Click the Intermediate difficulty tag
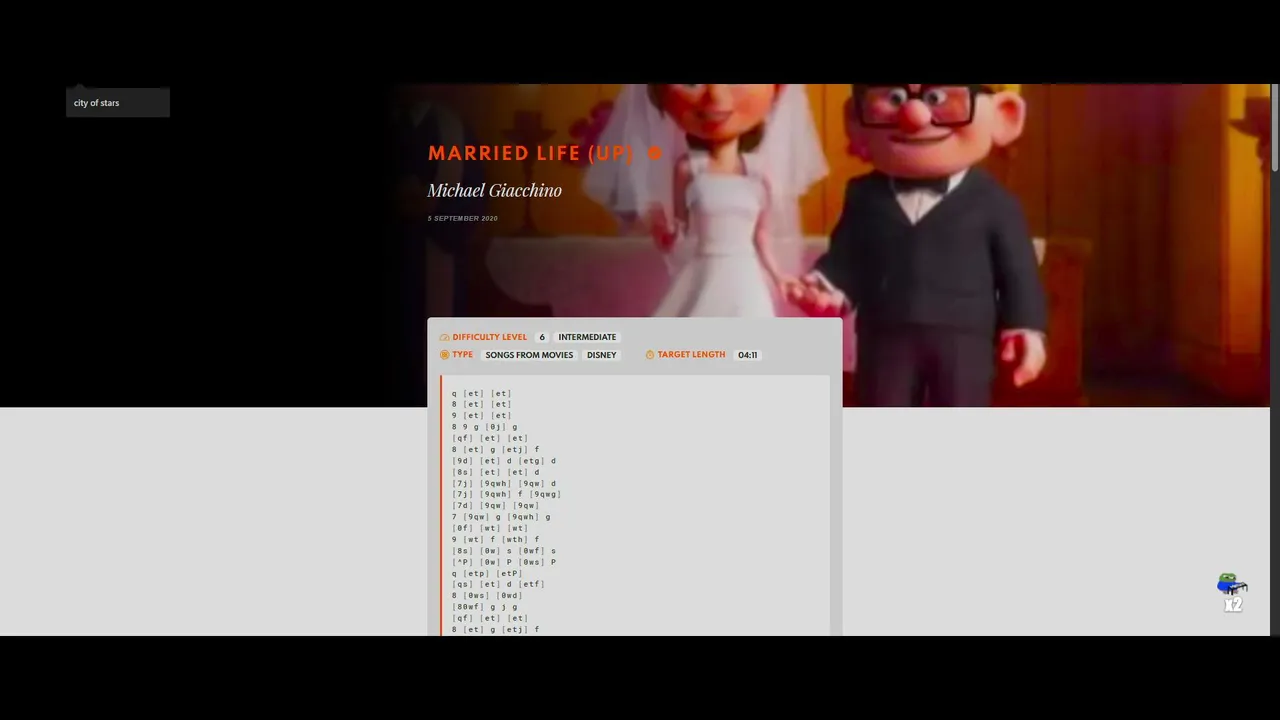 [587, 337]
